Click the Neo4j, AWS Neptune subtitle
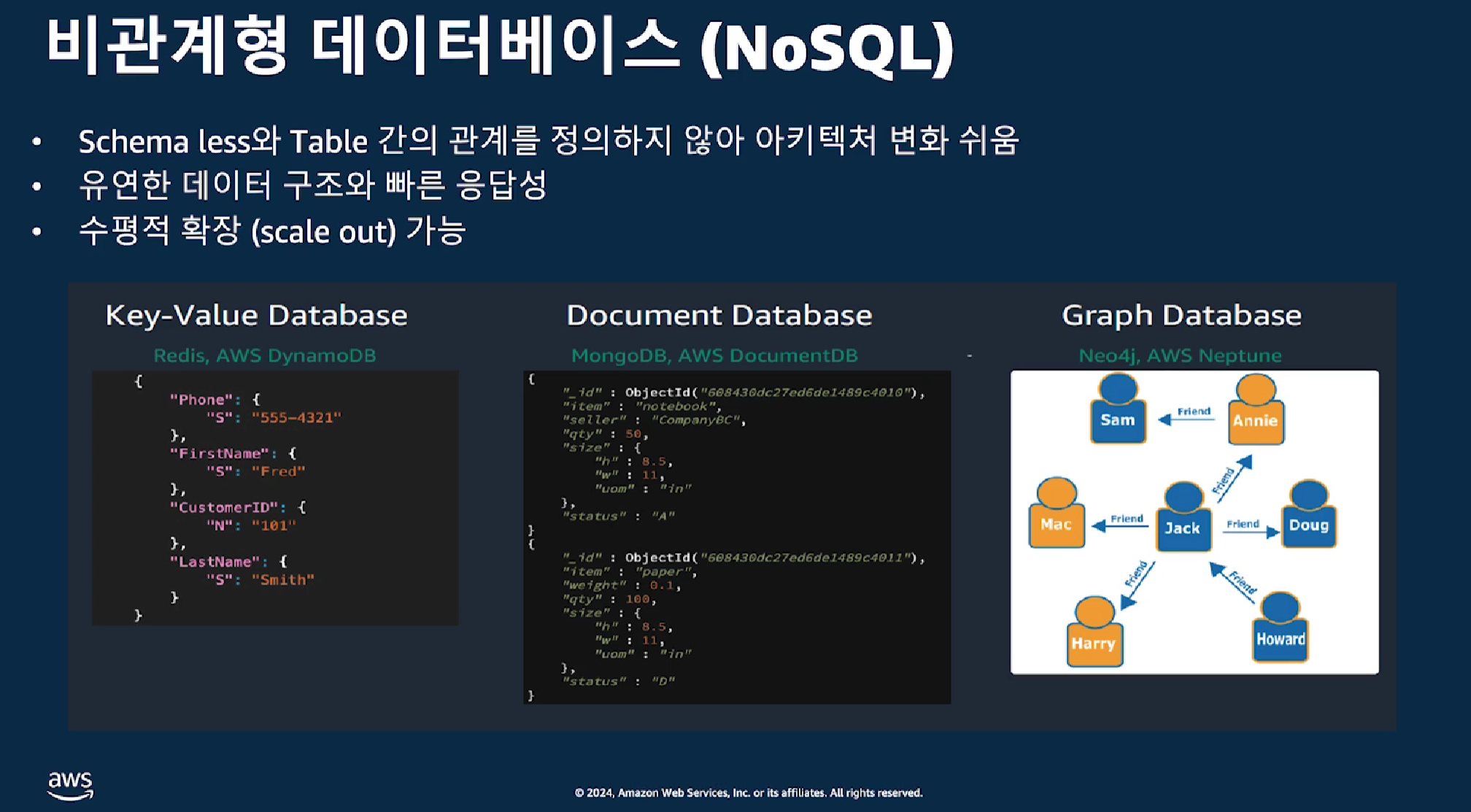Image resolution: width=1471 pixels, height=812 pixels. pyautogui.click(x=1180, y=355)
